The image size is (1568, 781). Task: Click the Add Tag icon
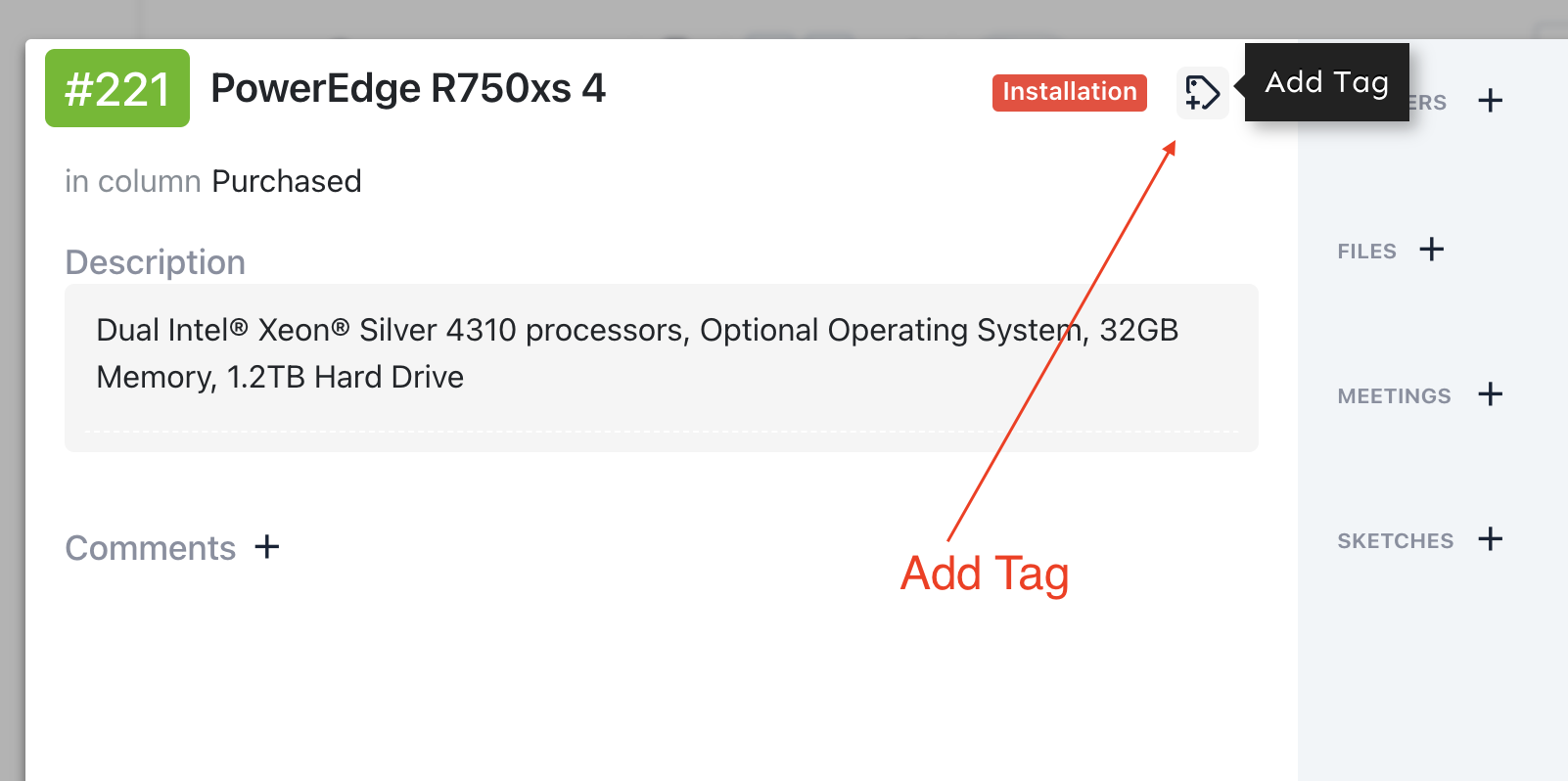1202,93
